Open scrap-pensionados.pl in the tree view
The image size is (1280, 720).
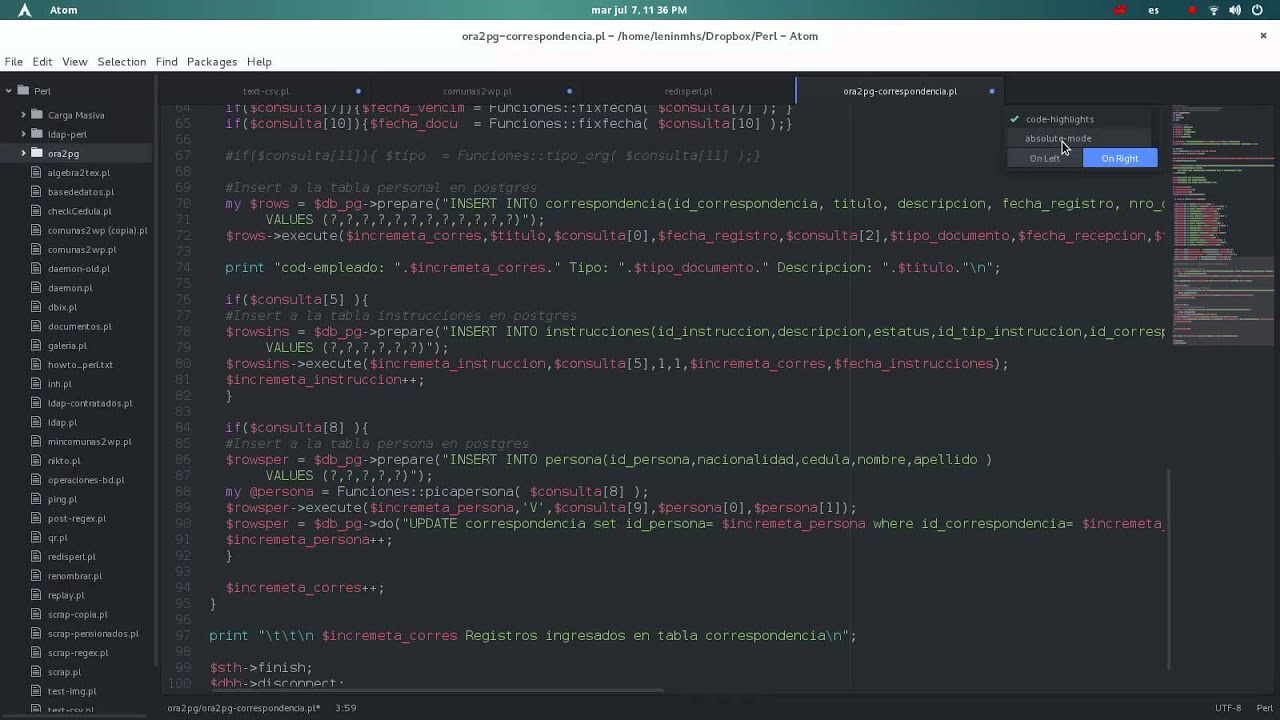[x=93, y=634]
